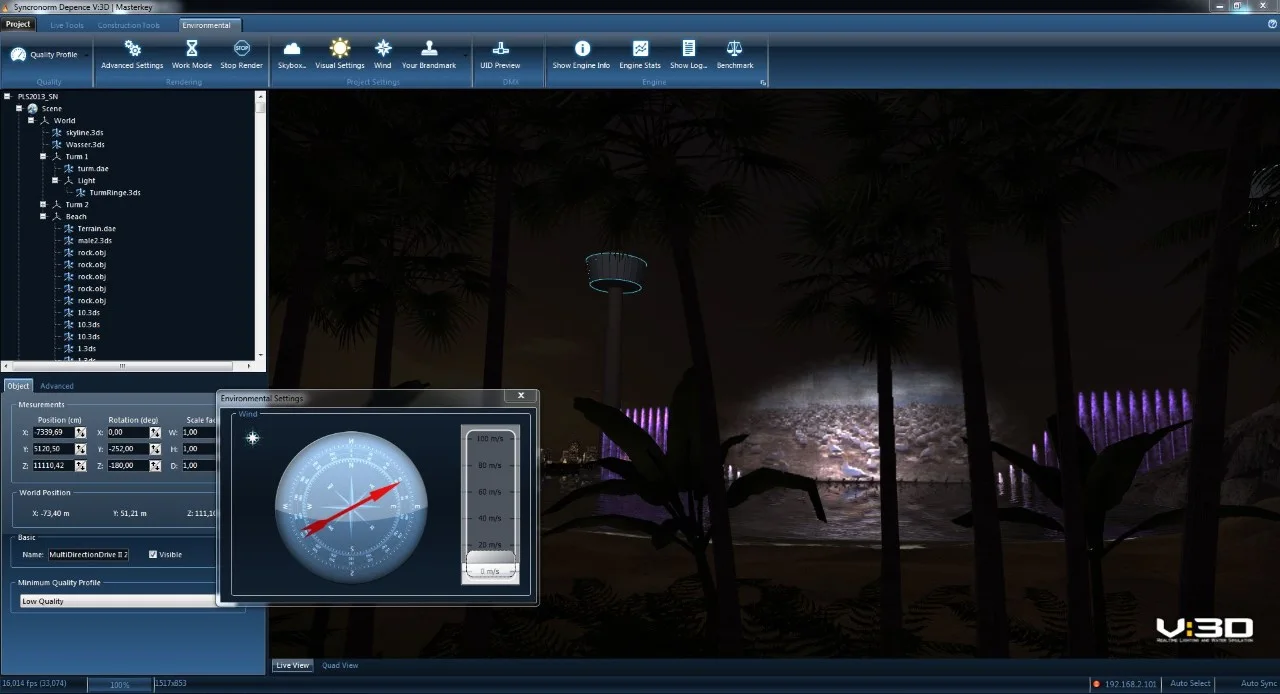Click the wind speed slider handle
This screenshot has width=1280, height=694.
[x=490, y=564]
